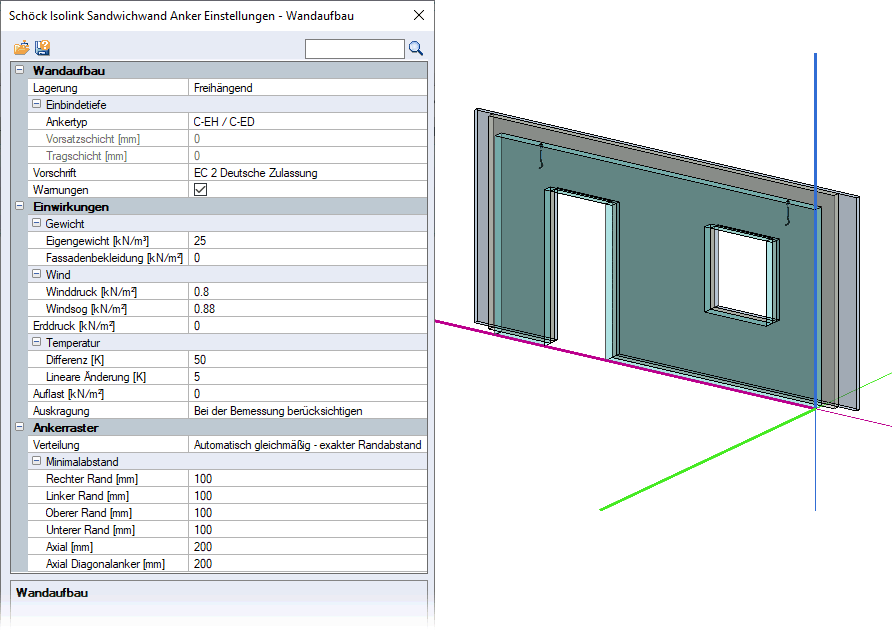Focus the property search field

pyautogui.click(x=354, y=49)
